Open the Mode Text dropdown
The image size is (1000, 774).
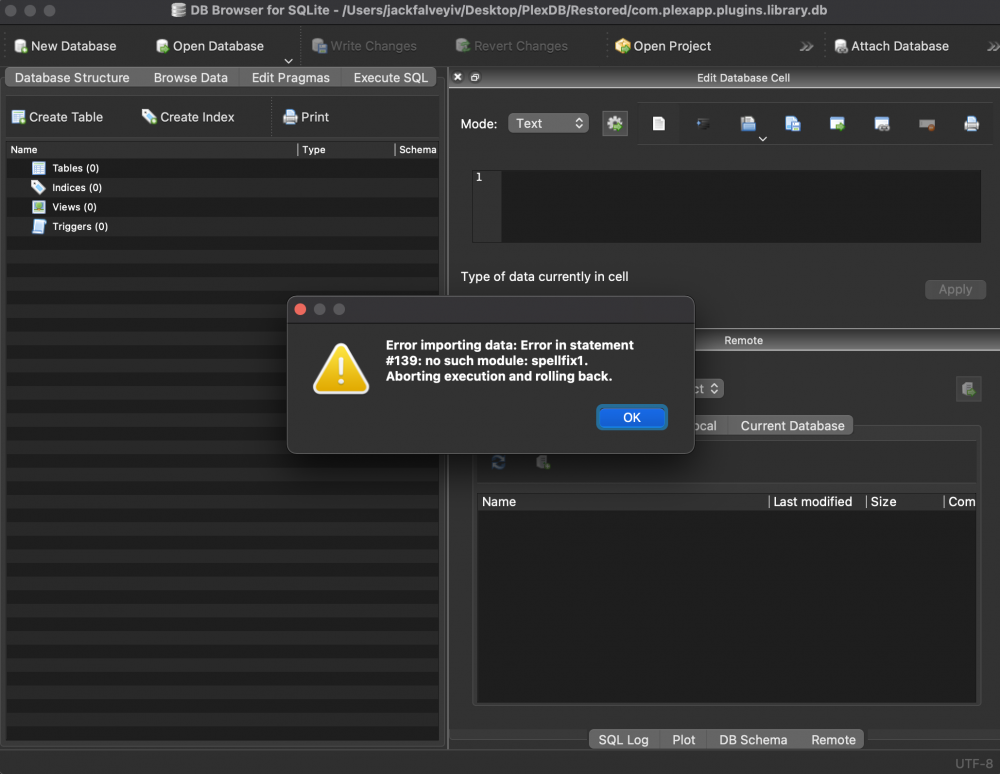[548, 123]
